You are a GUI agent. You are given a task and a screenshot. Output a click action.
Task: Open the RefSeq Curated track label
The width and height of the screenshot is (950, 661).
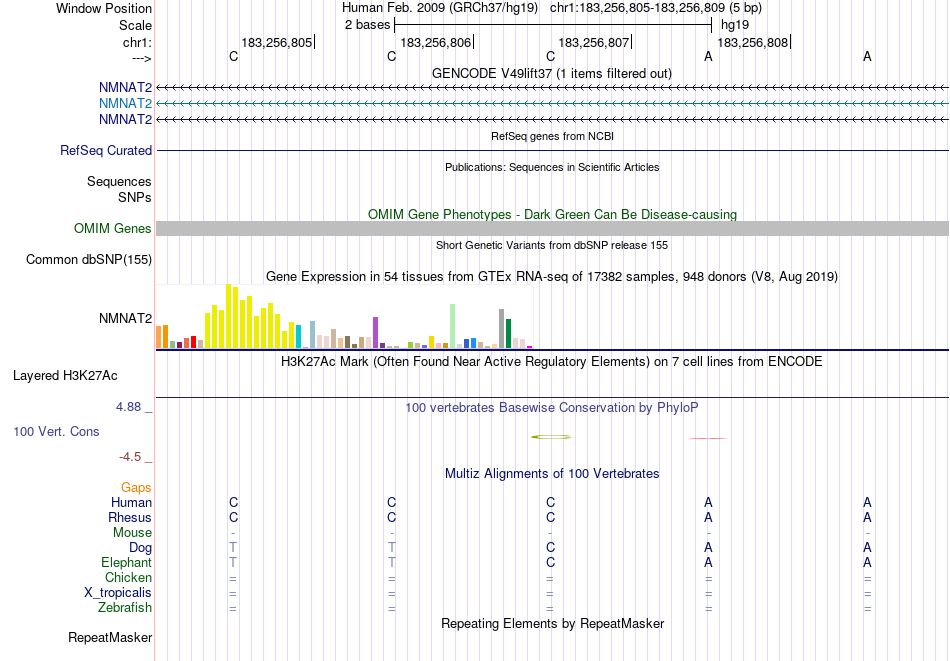pos(106,150)
